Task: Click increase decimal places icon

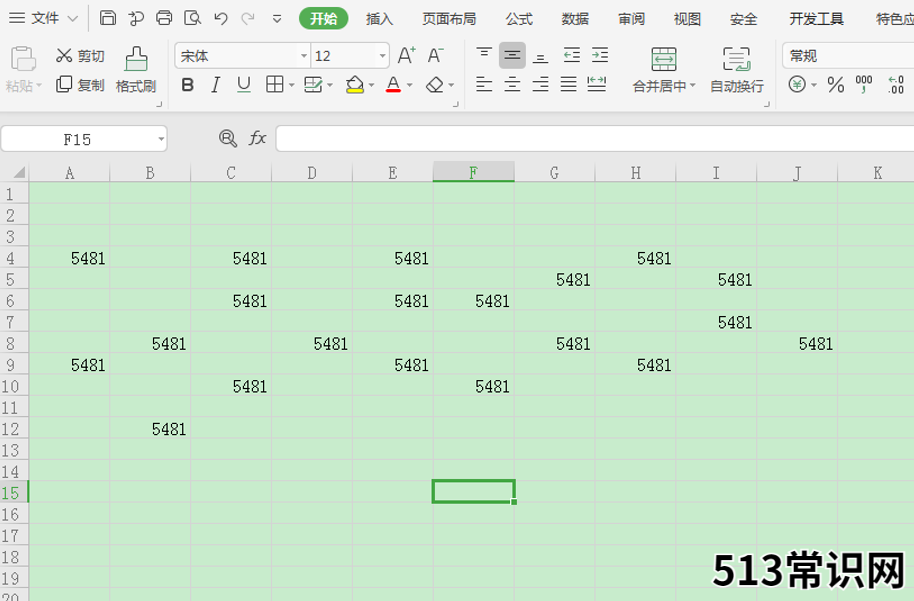Action: point(896,85)
